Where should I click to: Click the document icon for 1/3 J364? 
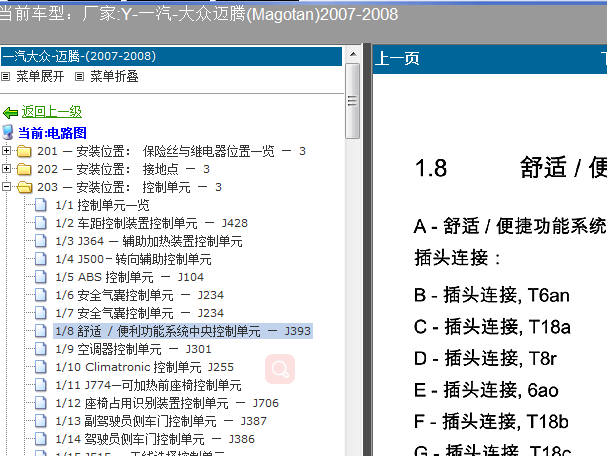(41, 241)
